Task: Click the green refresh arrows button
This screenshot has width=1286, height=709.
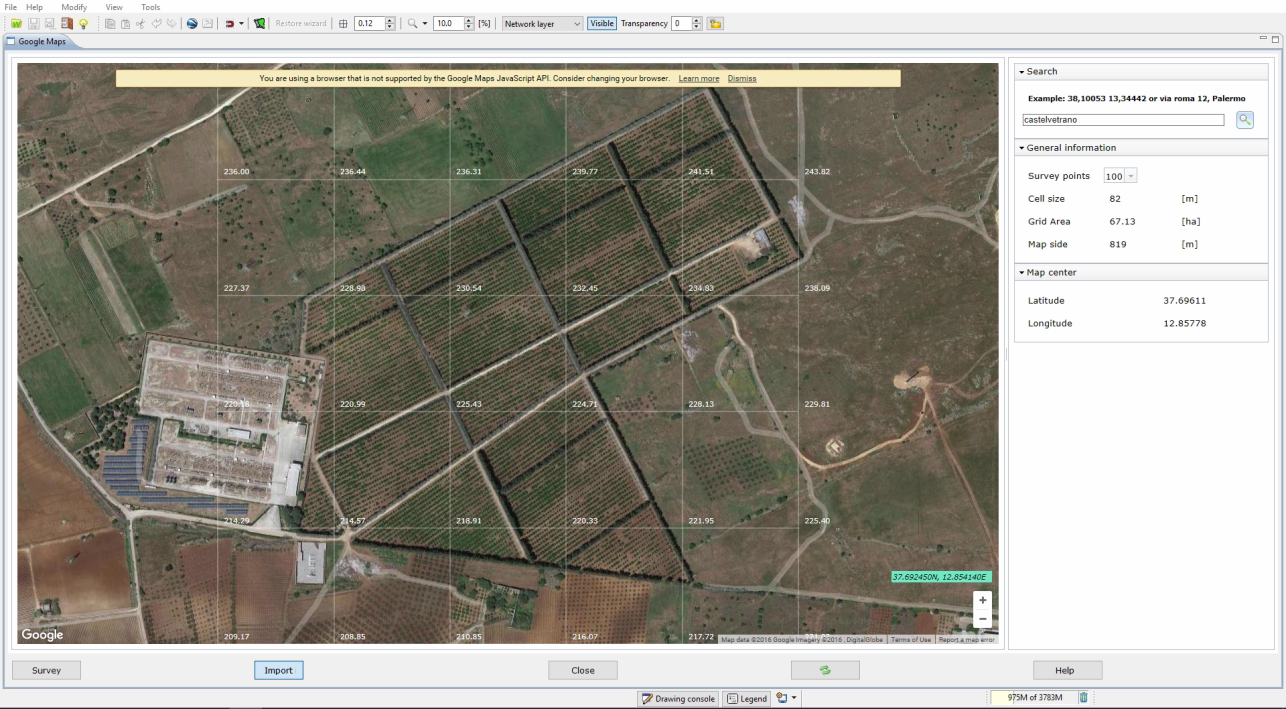Action: click(825, 670)
